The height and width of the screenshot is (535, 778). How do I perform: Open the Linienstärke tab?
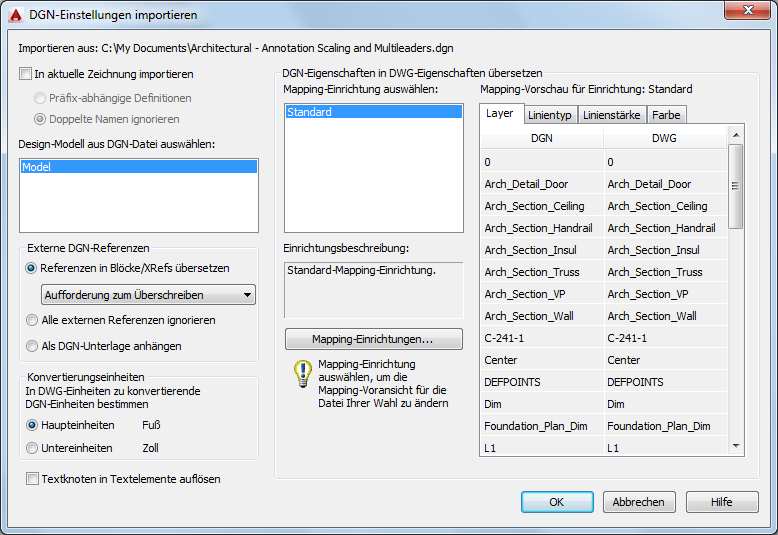[612, 115]
